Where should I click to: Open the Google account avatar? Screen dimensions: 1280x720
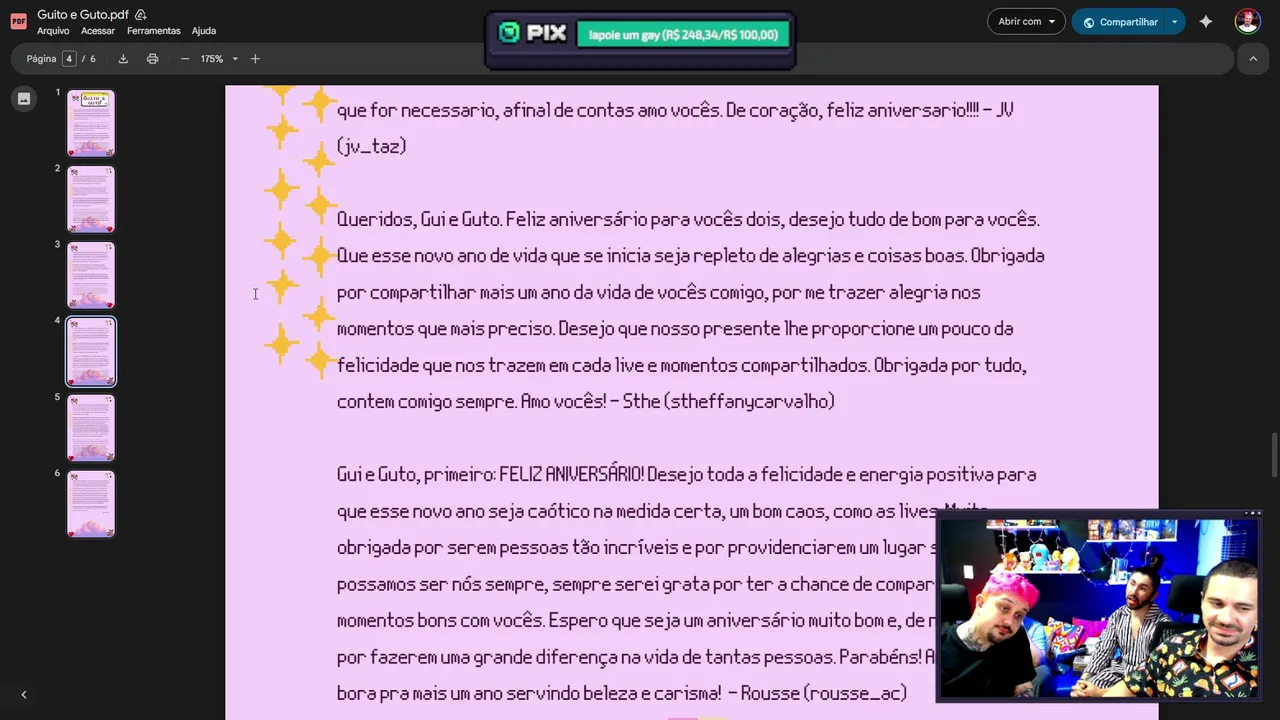(x=1247, y=22)
